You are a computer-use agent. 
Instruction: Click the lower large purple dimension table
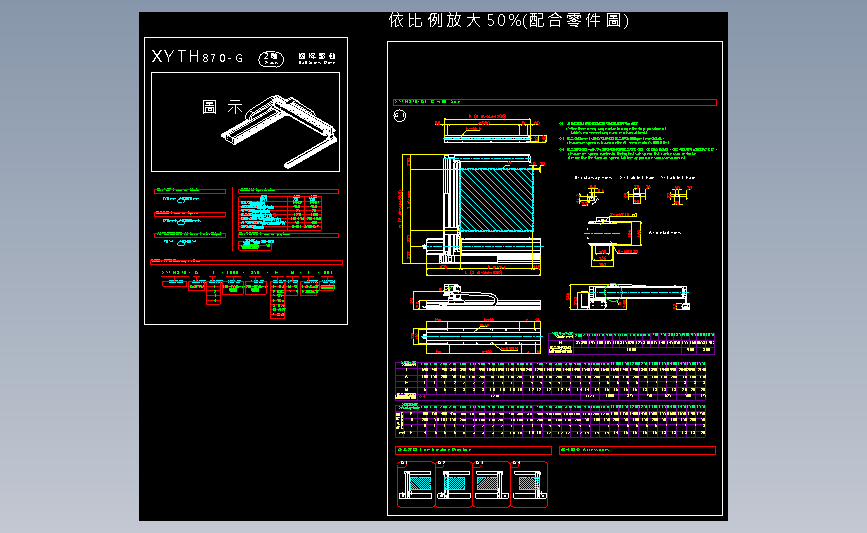[x=551, y=421]
